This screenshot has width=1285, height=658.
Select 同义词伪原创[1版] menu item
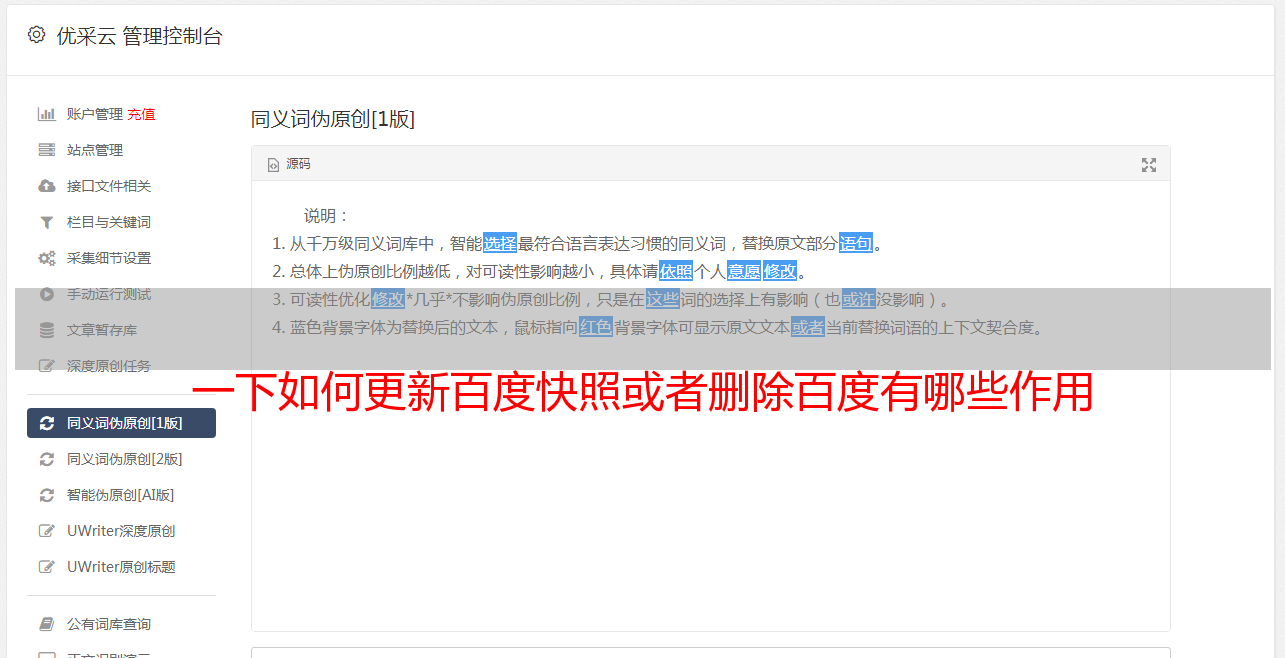pyautogui.click(x=121, y=423)
